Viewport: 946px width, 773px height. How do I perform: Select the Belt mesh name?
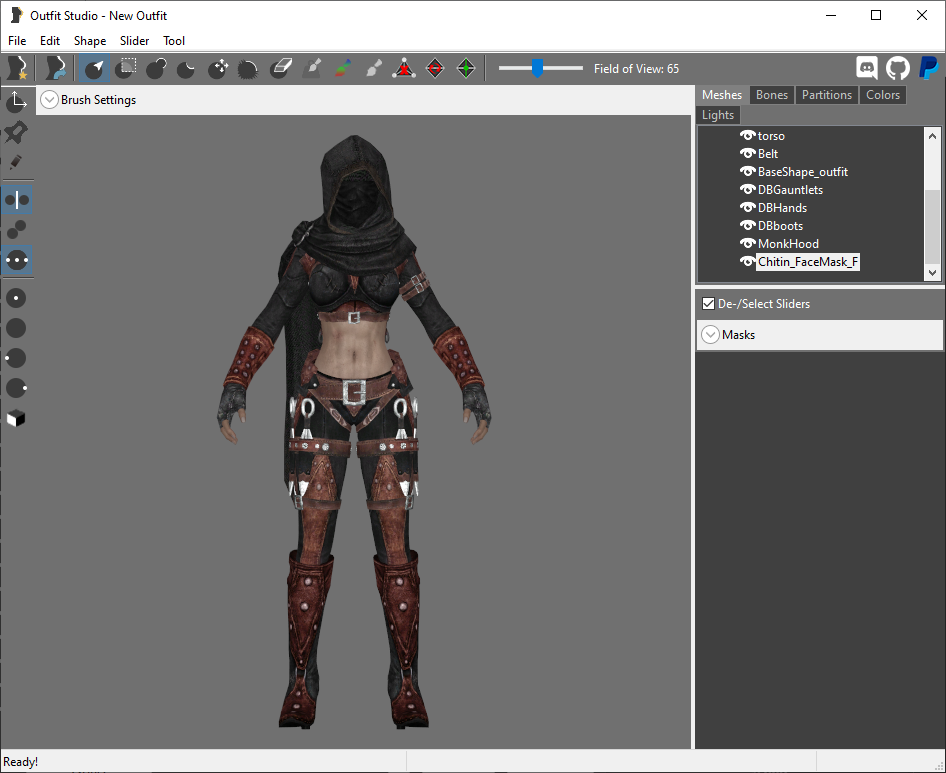(768, 154)
